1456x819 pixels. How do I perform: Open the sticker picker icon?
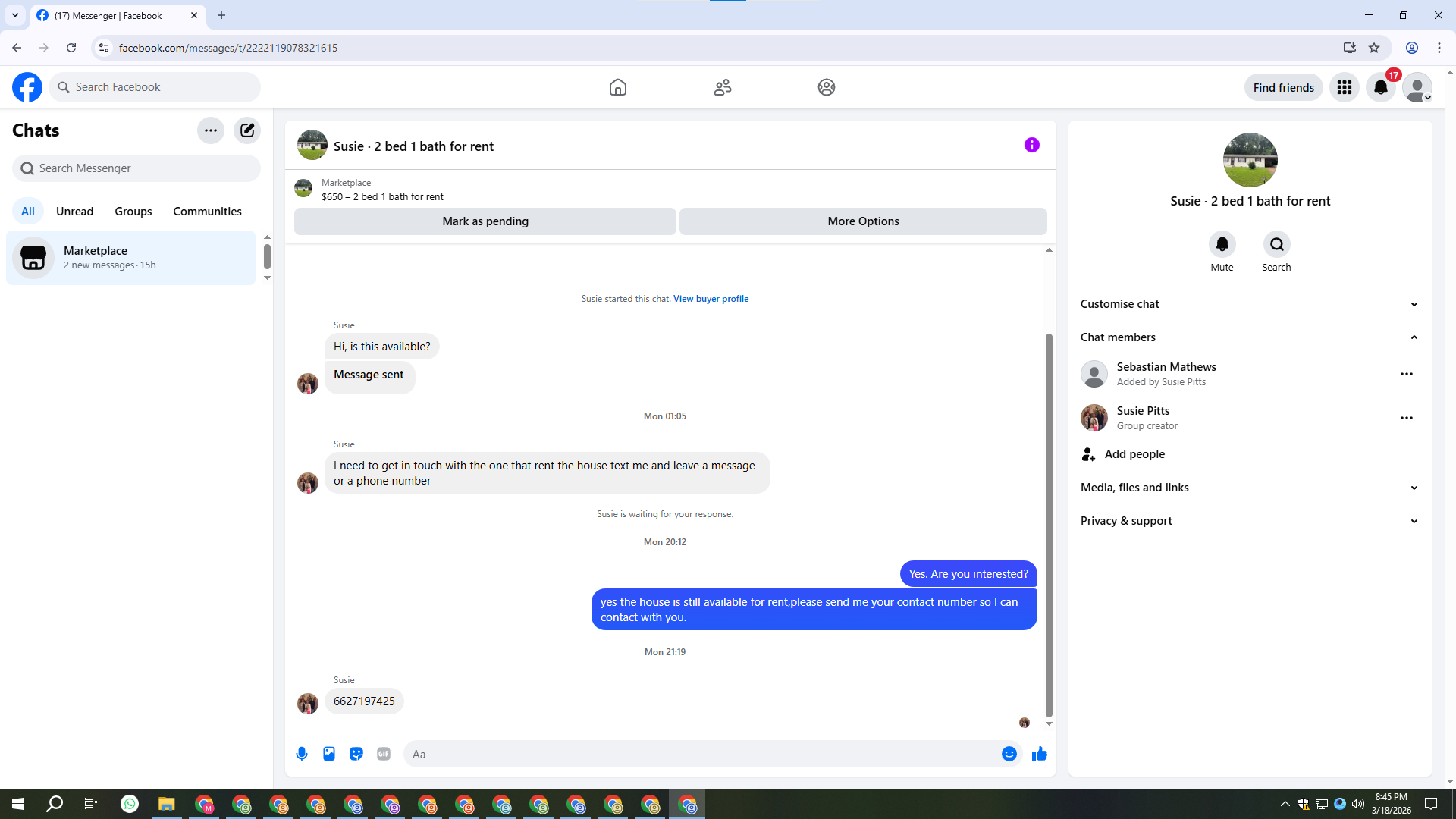coord(356,754)
